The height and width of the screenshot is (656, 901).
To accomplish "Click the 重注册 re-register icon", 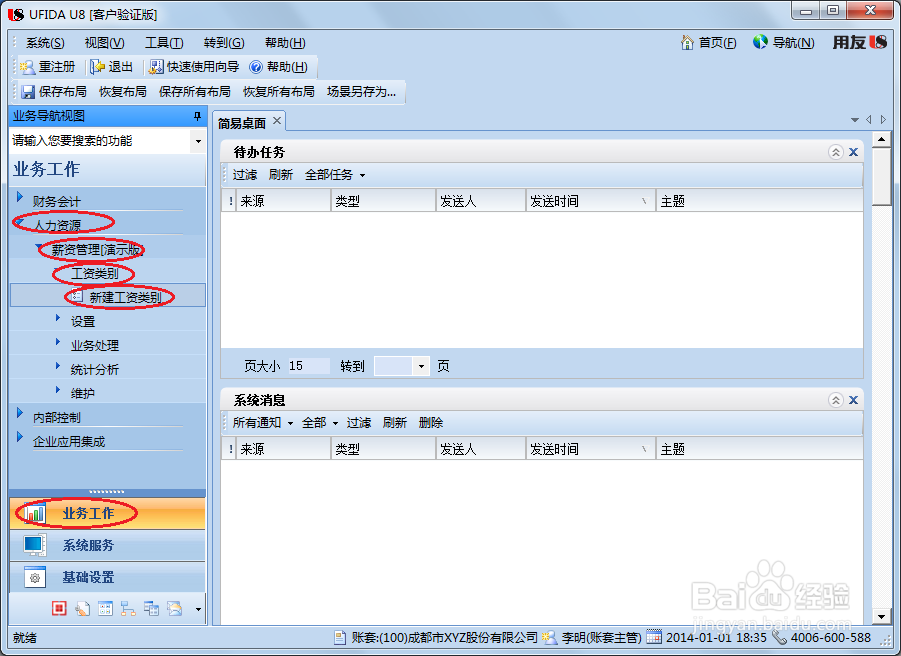I will tap(27, 67).
